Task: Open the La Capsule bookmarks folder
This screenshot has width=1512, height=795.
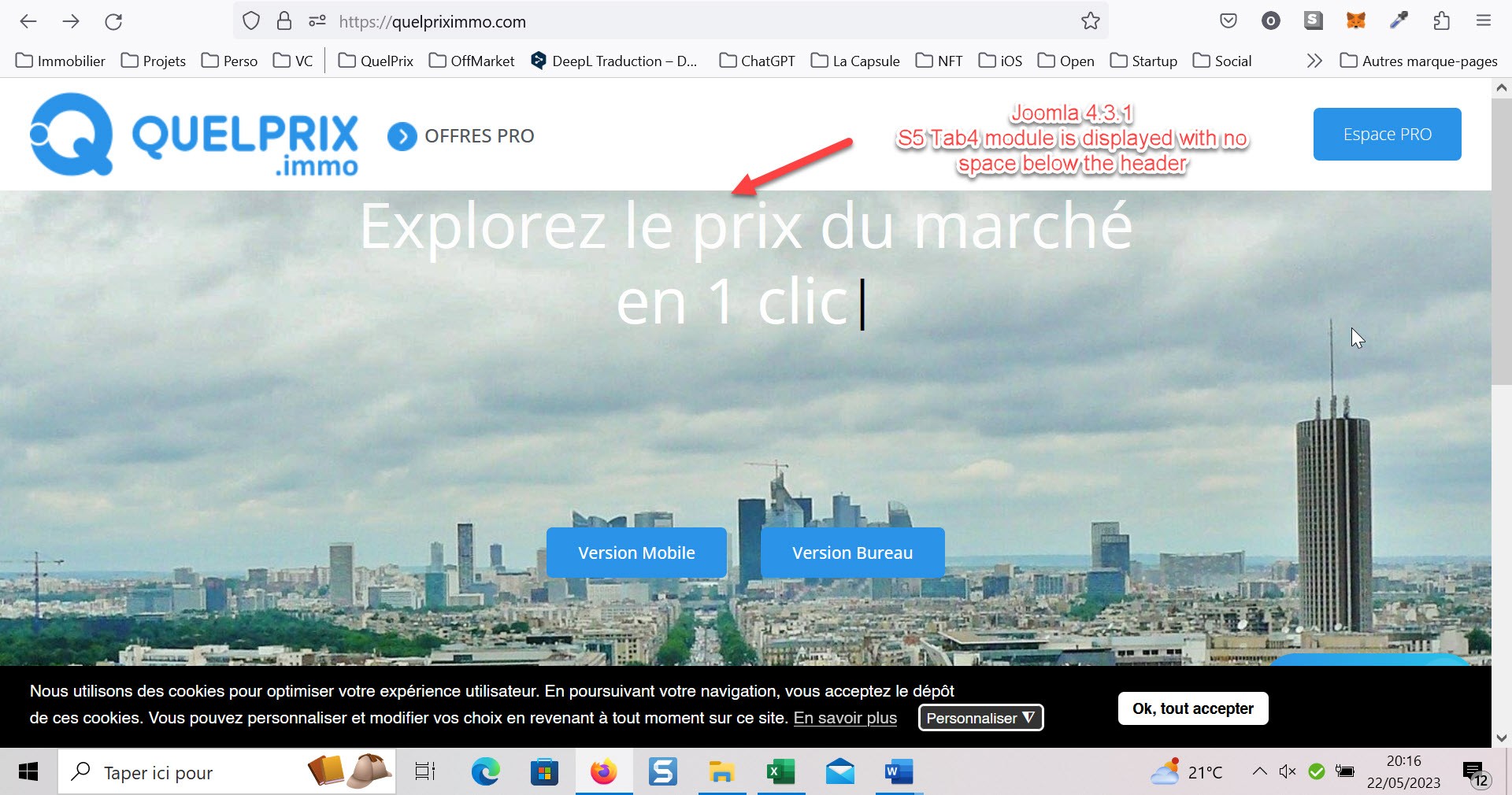Action: pyautogui.click(x=855, y=61)
